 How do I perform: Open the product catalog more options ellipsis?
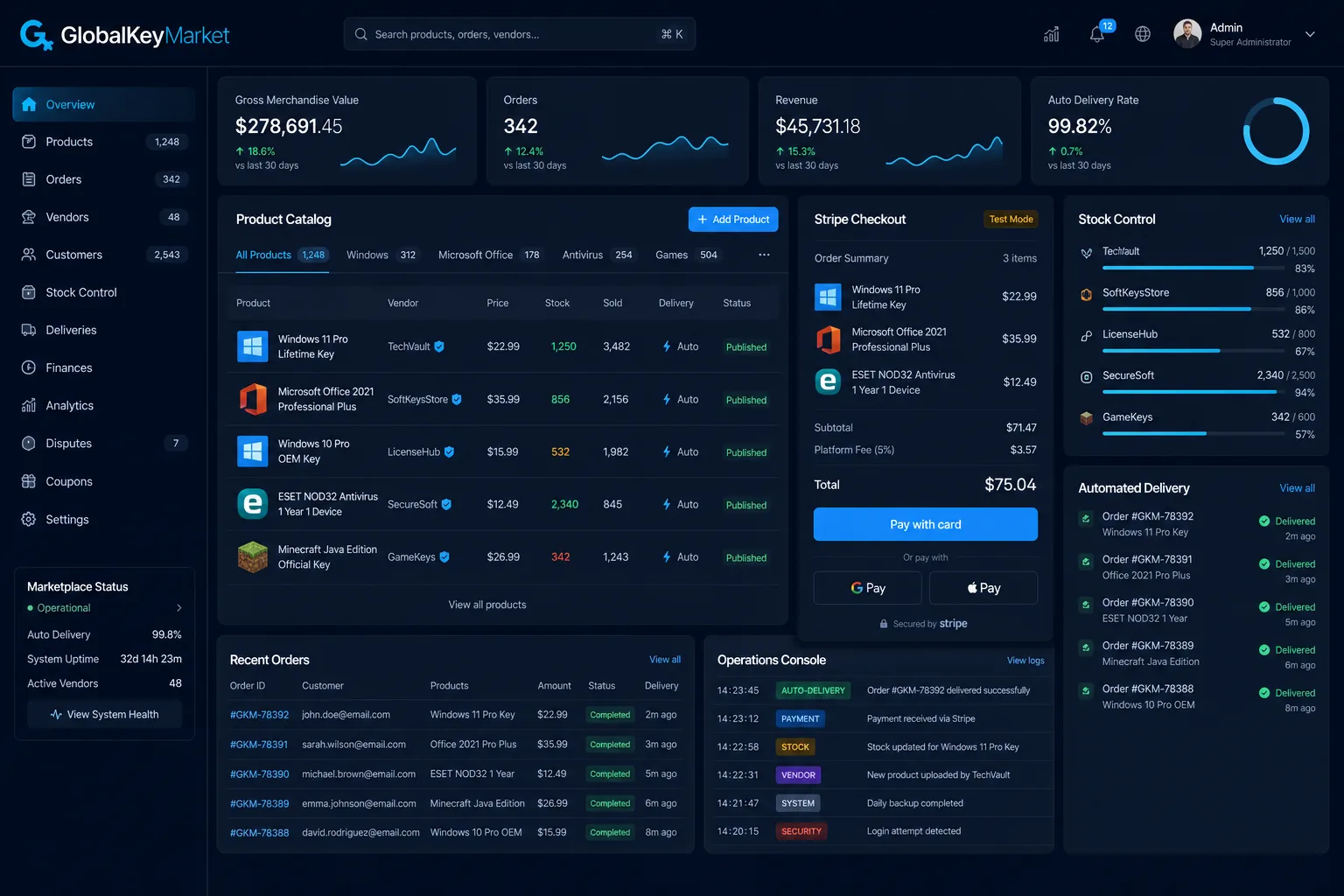pos(764,255)
